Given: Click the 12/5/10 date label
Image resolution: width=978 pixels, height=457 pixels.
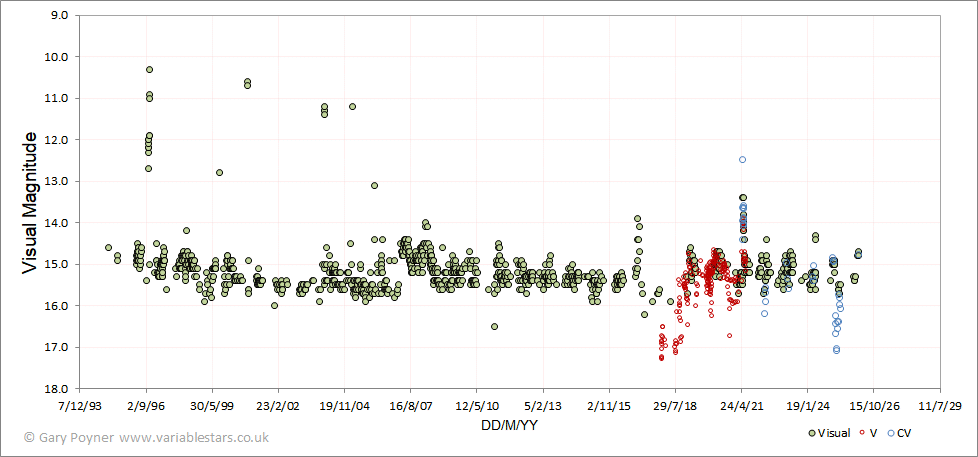Looking at the screenshot, I should tap(477, 406).
